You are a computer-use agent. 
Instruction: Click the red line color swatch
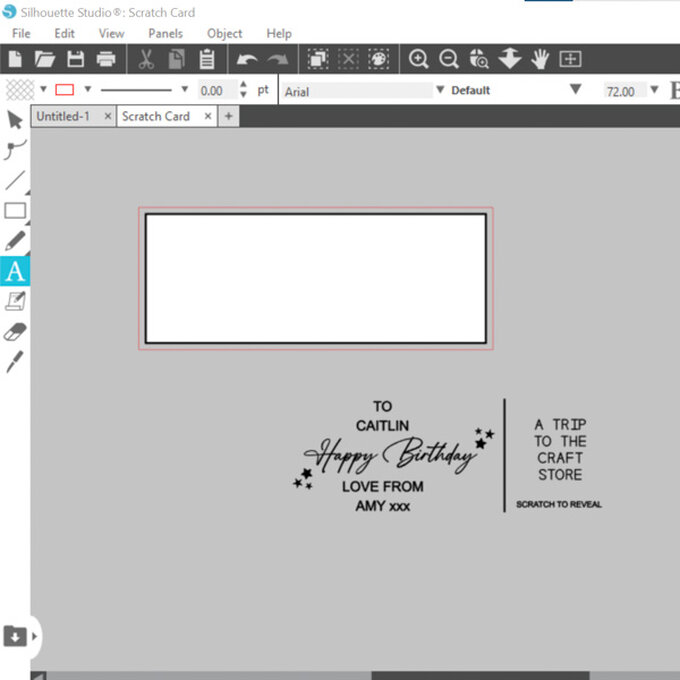pyautogui.click(x=65, y=90)
